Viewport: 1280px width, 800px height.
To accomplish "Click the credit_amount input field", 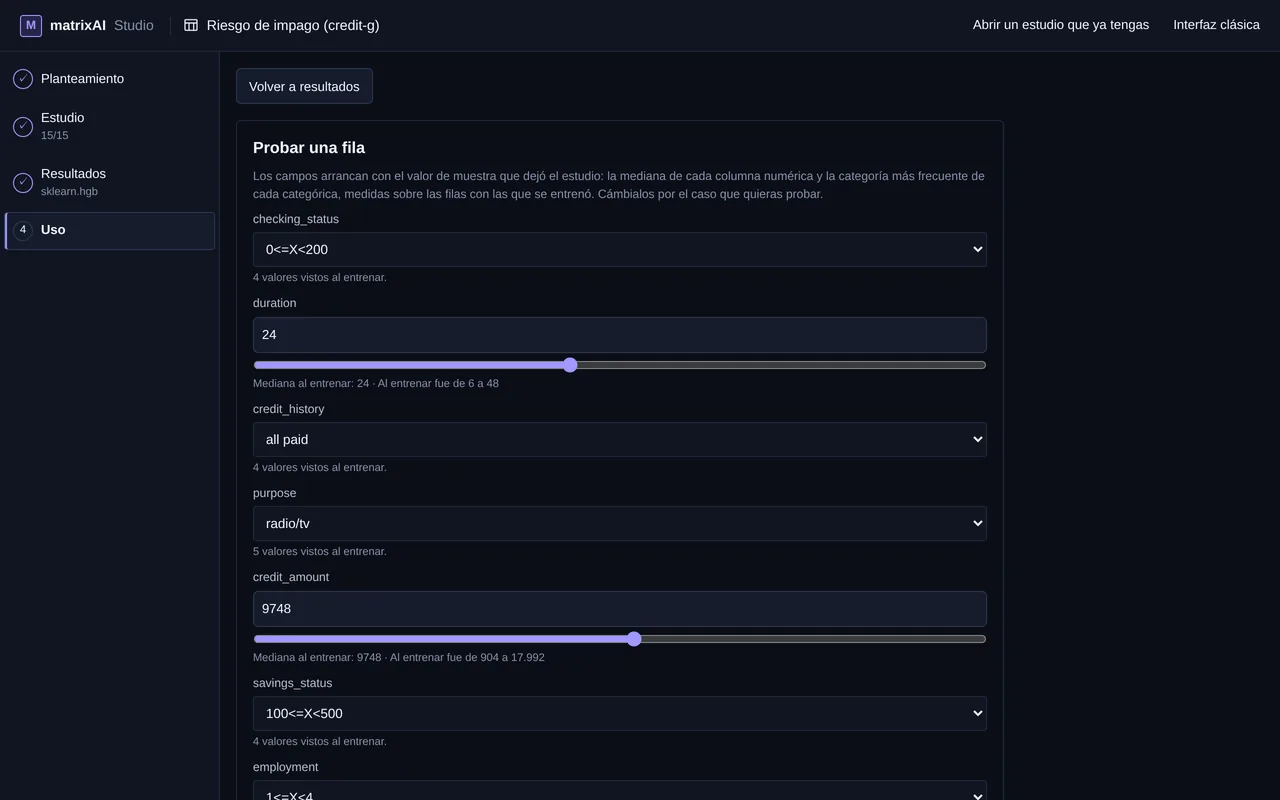I will point(620,609).
